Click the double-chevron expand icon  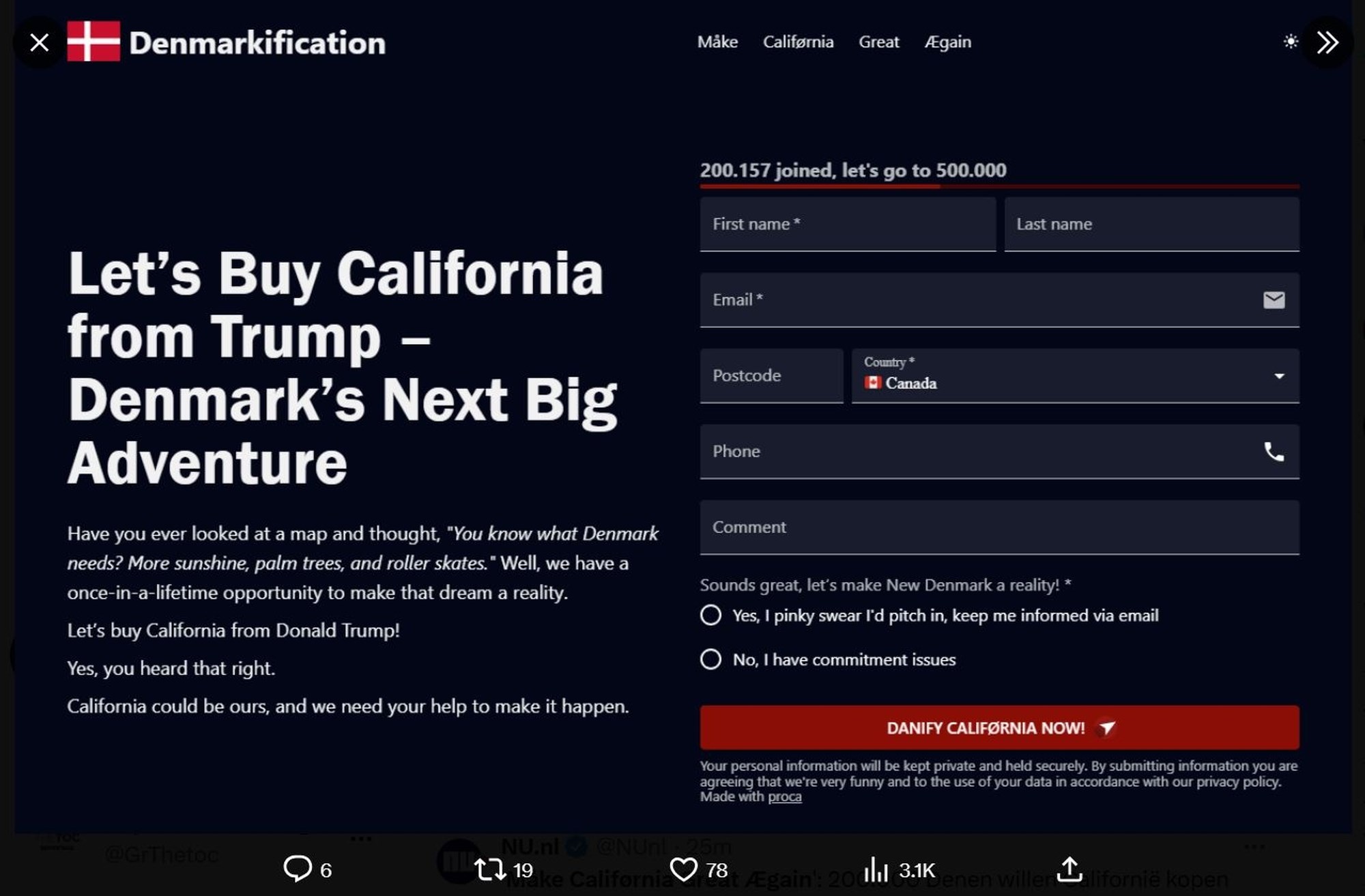point(1327,42)
